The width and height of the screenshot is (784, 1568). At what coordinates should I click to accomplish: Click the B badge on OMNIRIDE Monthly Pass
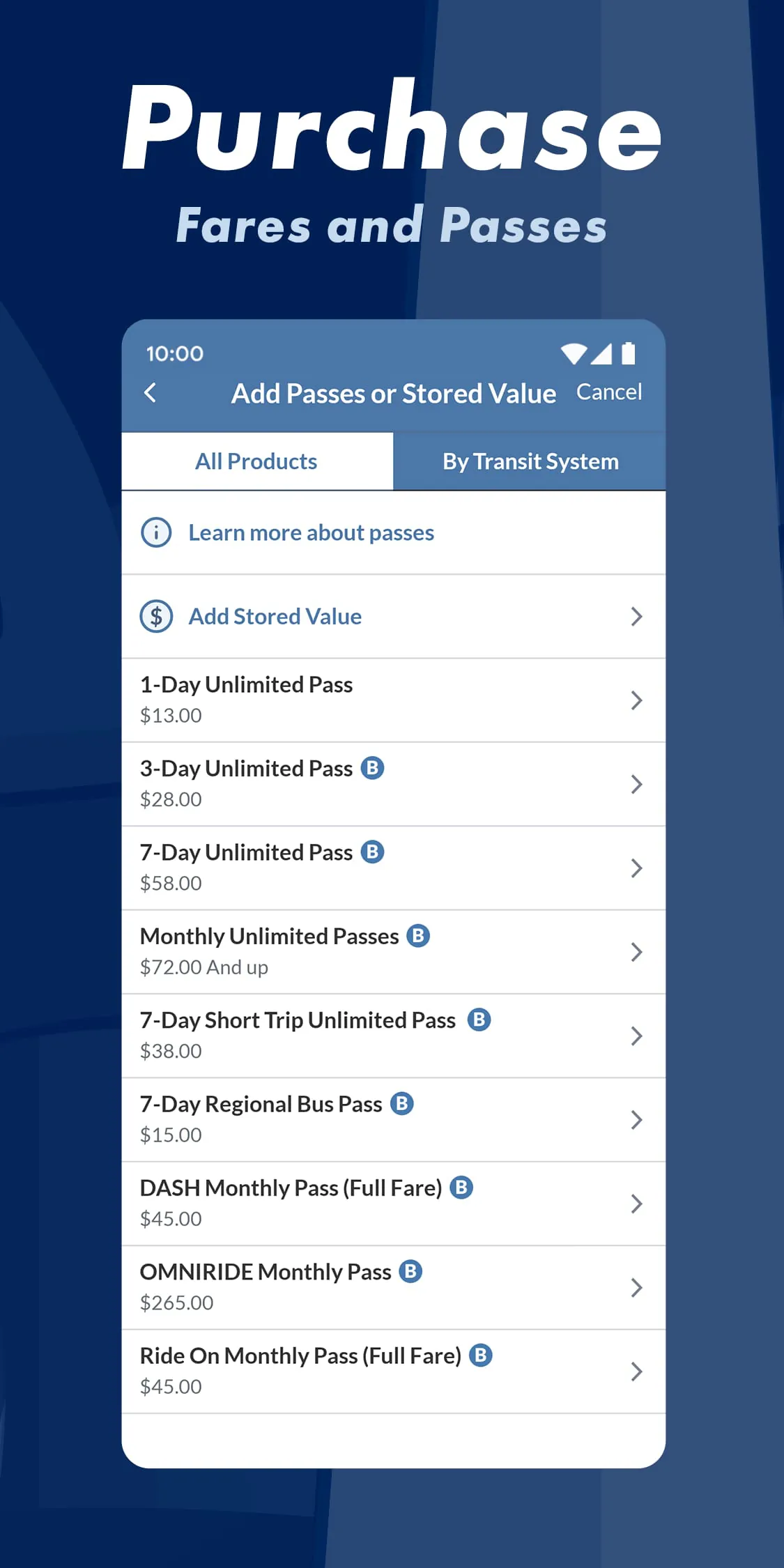[411, 1271]
